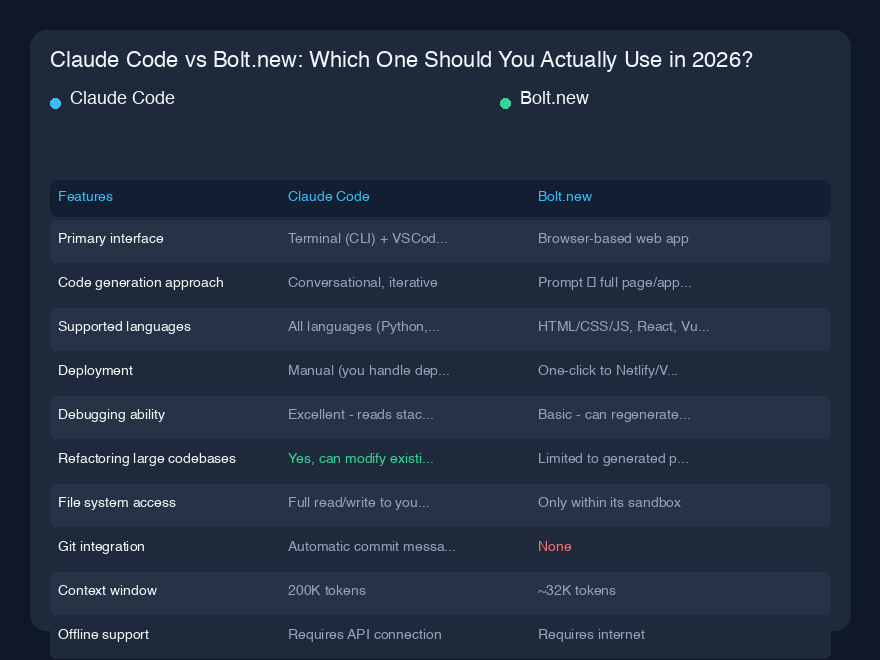
Task: Select the File system access row label
Action: pyautogui.click(x=117, y=502)
